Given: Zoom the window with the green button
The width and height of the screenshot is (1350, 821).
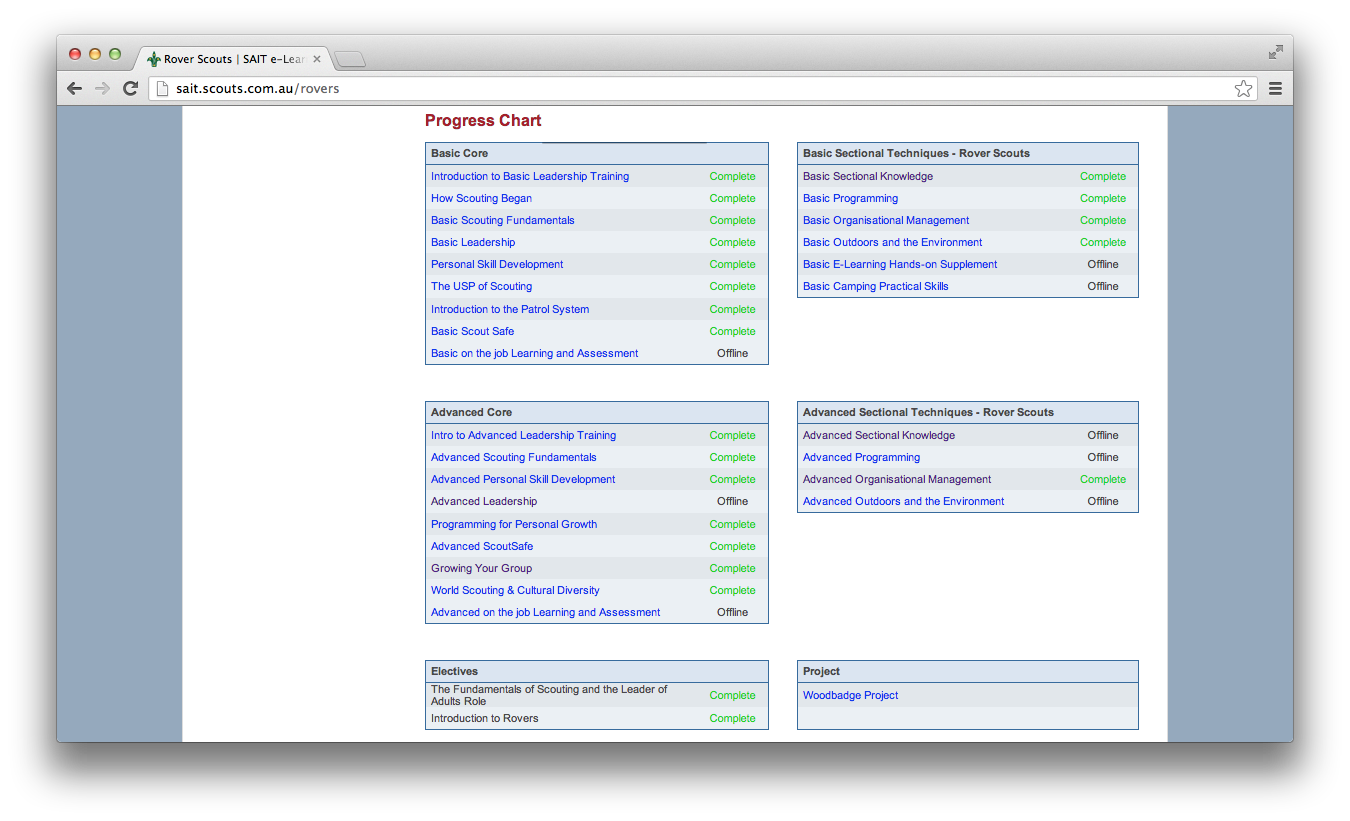Looking at the screenshot, I should (115, 54).
